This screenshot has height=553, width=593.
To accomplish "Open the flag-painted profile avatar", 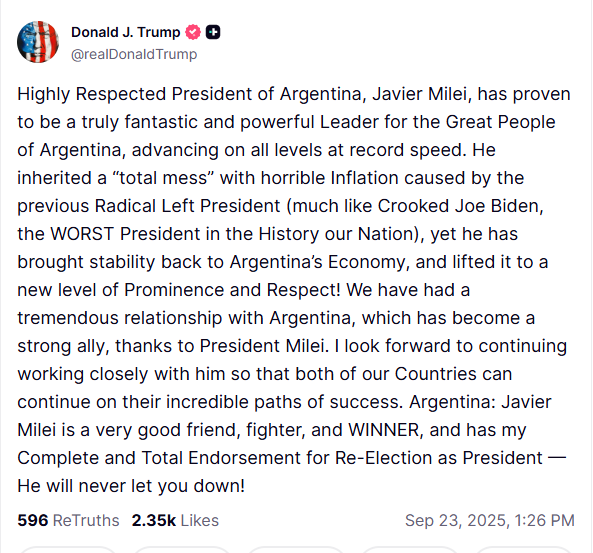I will point(38,42).
